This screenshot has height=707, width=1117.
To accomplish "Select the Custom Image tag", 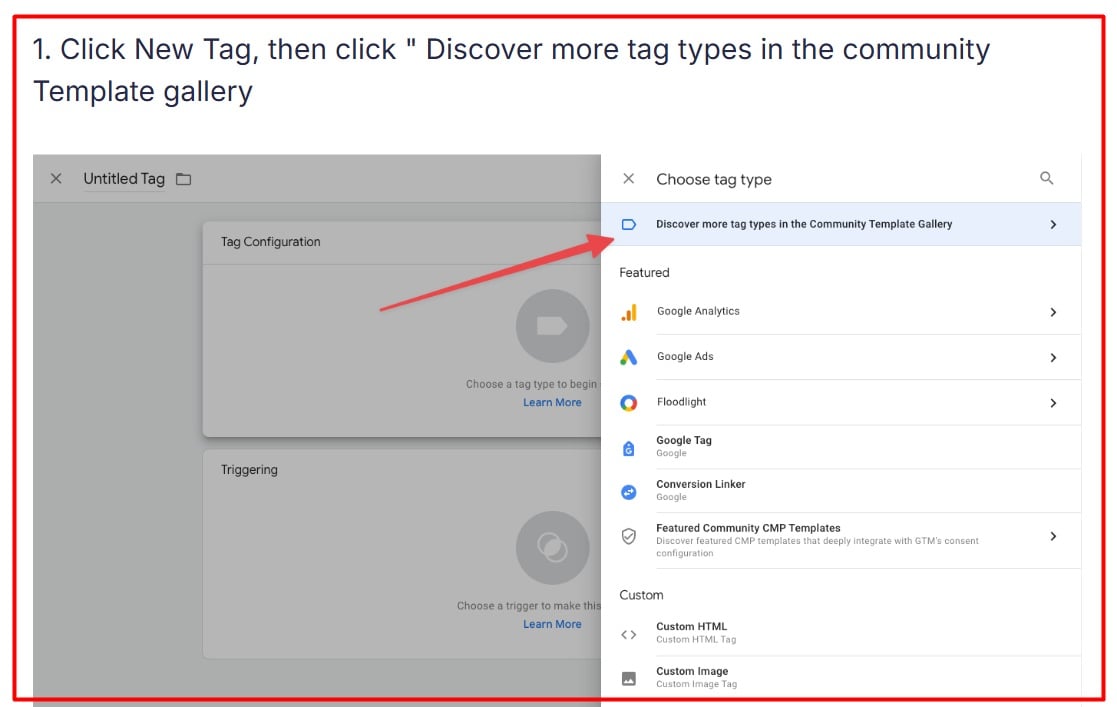I will [x=841, y=677].
